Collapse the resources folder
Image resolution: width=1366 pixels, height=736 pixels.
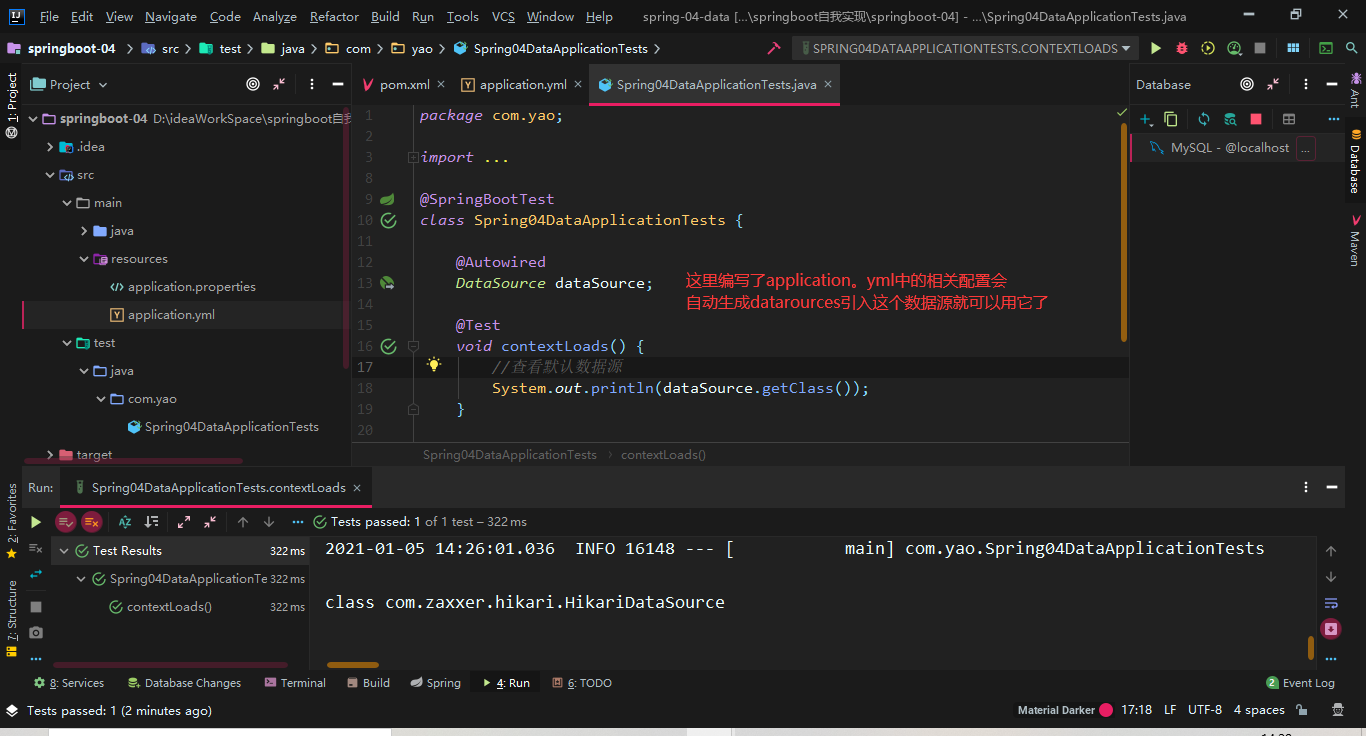click(x=84, y=259)
